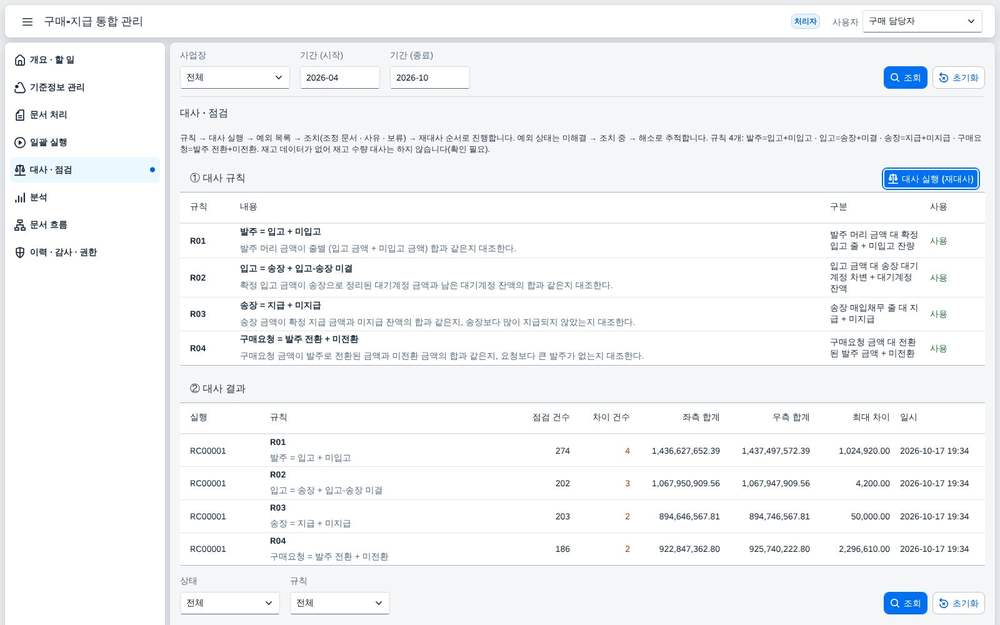Click 대사 실행 (재대사) button
The image size is (1000, 625).
point(931,179)
